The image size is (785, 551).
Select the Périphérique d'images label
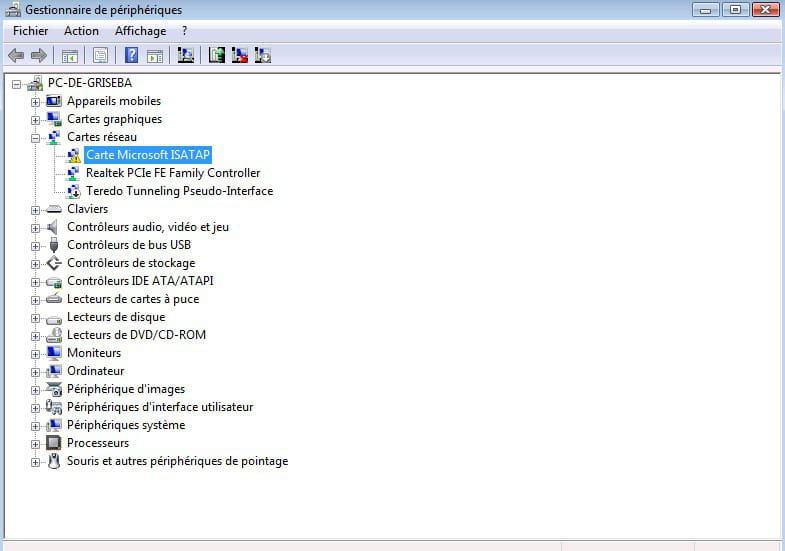[126, 389]
